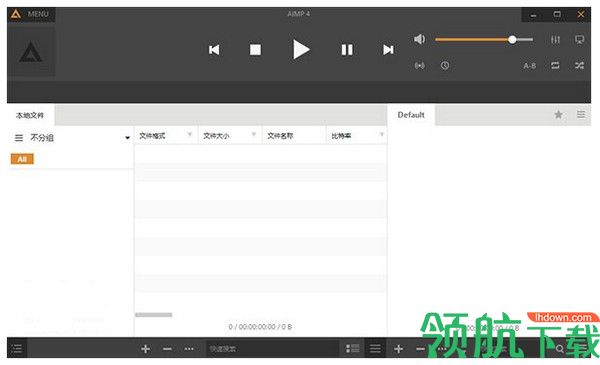
Task: Mute audio with the speaker icon
Action: coord(419,39)
